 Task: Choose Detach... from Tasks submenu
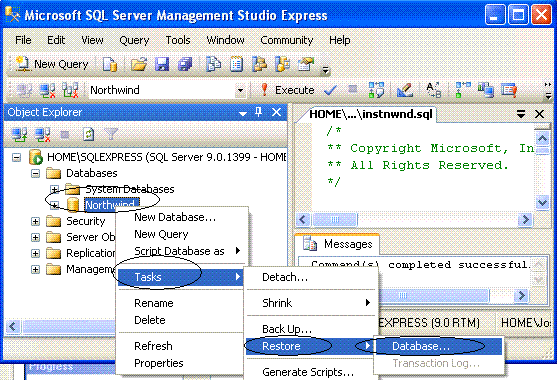point(311,277)
